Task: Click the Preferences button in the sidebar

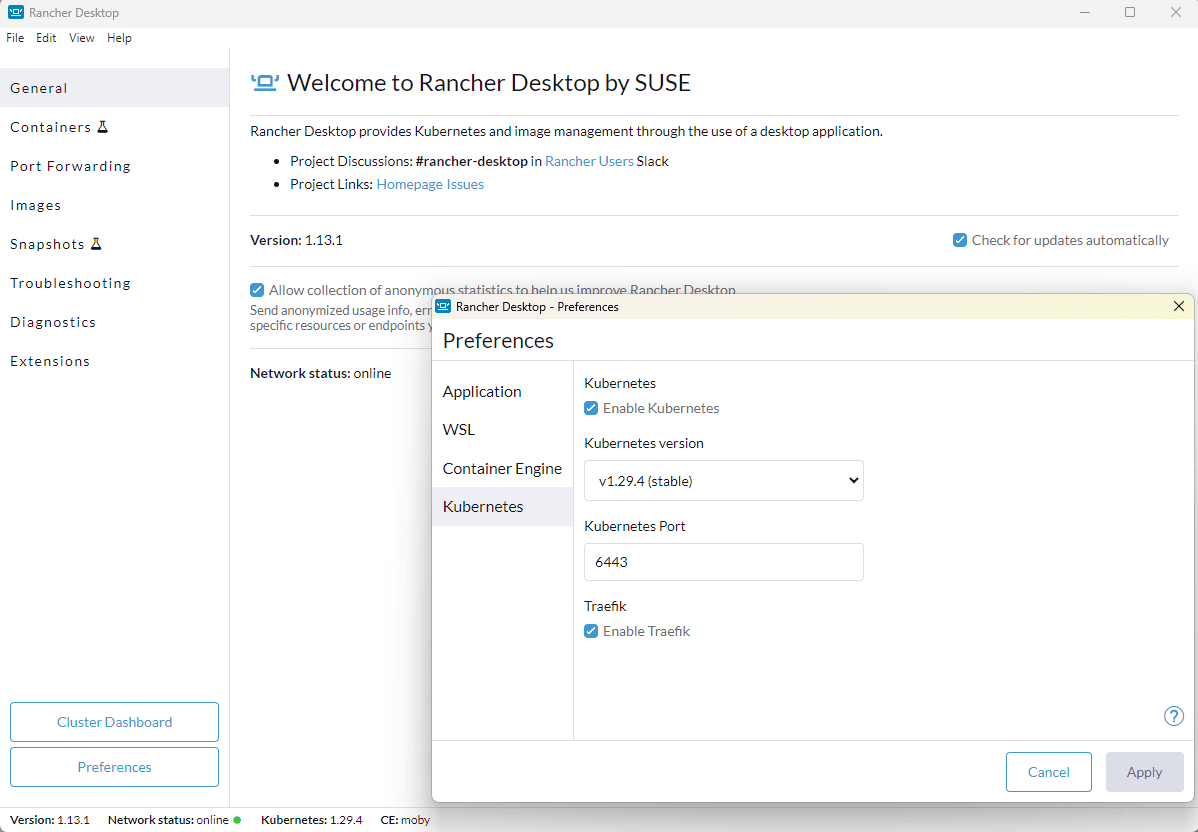Action: coord(115,767)
